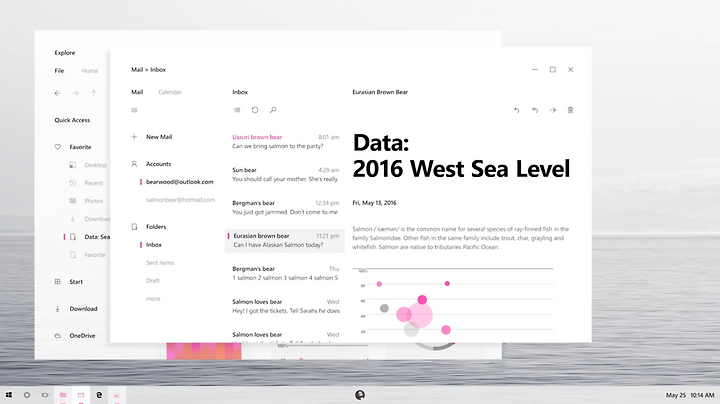Open the Windows Start button on taskbar
The width and height of the screenshot is (720, 404).
click(x=9, y=395)
